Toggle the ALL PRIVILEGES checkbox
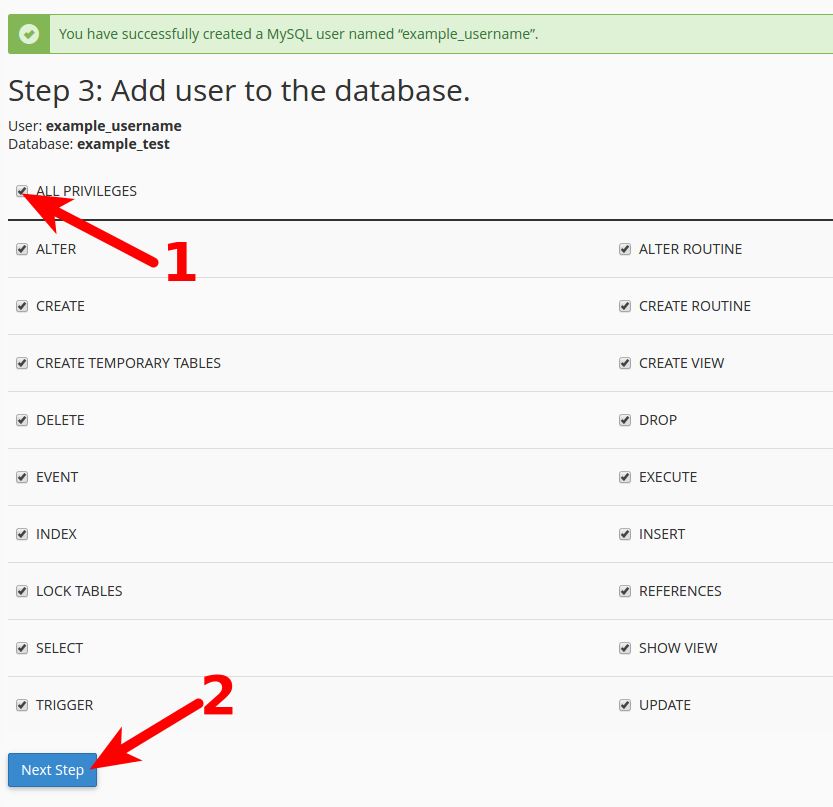The width and height of the screenshot is (833, 807). coord(22,191)
